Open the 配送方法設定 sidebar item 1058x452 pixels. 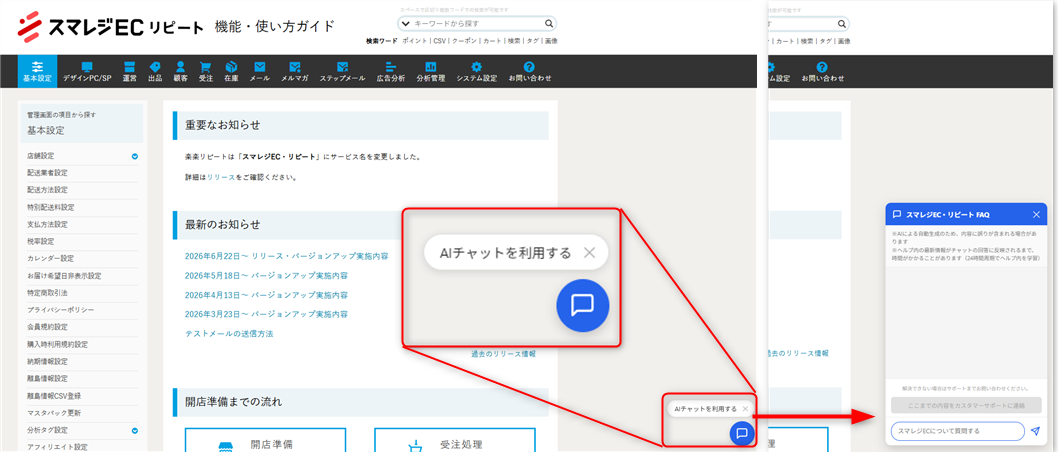[x=82, y=190]
